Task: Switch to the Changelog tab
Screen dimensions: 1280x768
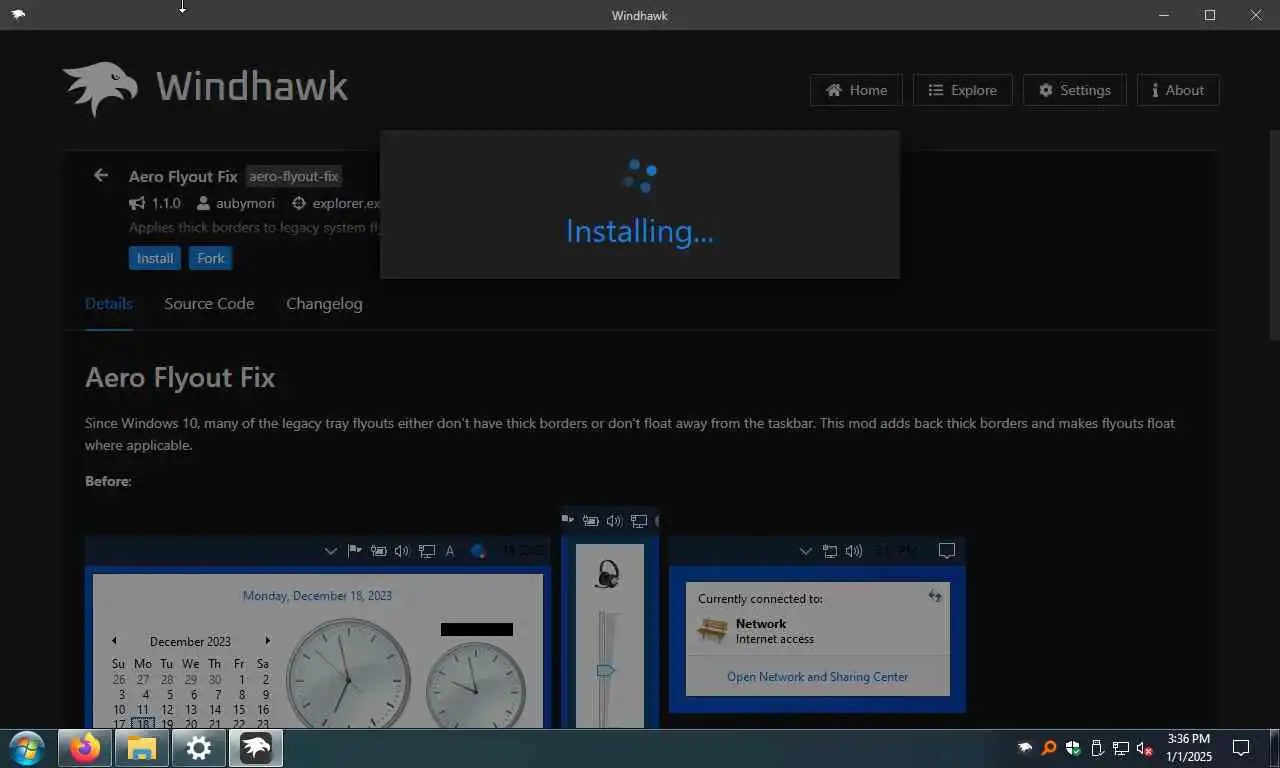Action: click(324, 304)
